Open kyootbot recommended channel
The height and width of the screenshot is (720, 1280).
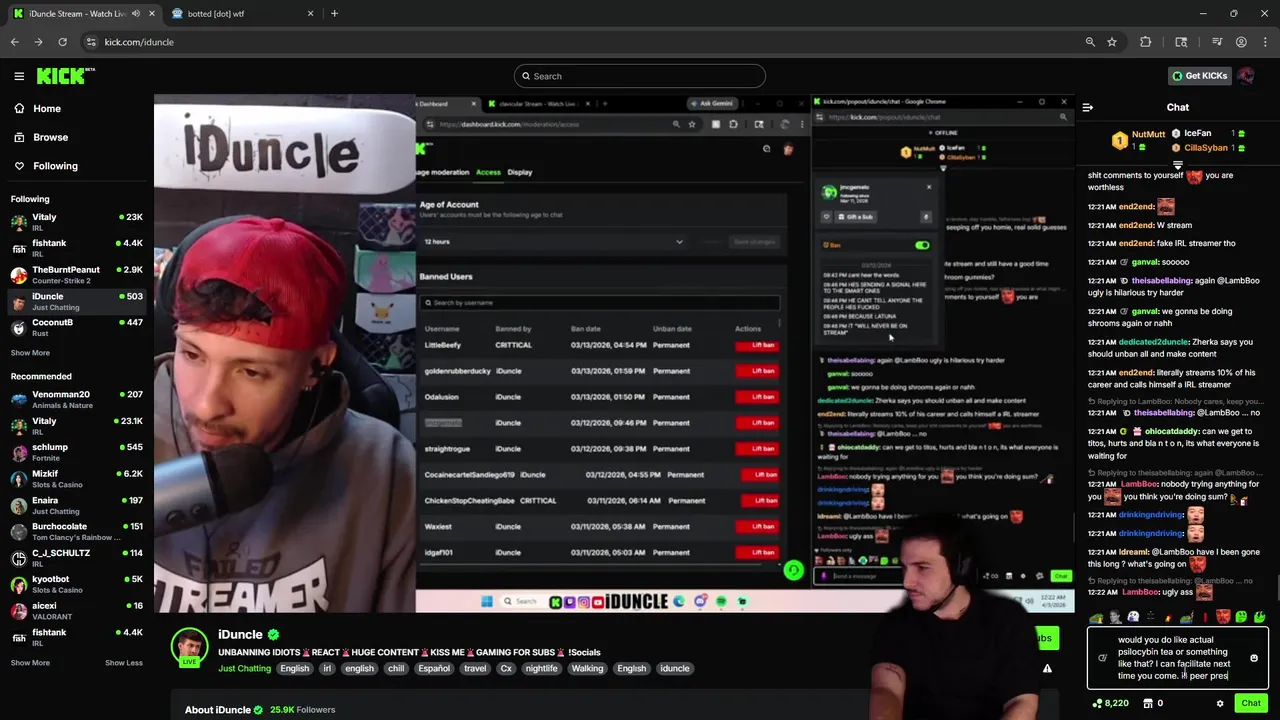tap(77, 584)
